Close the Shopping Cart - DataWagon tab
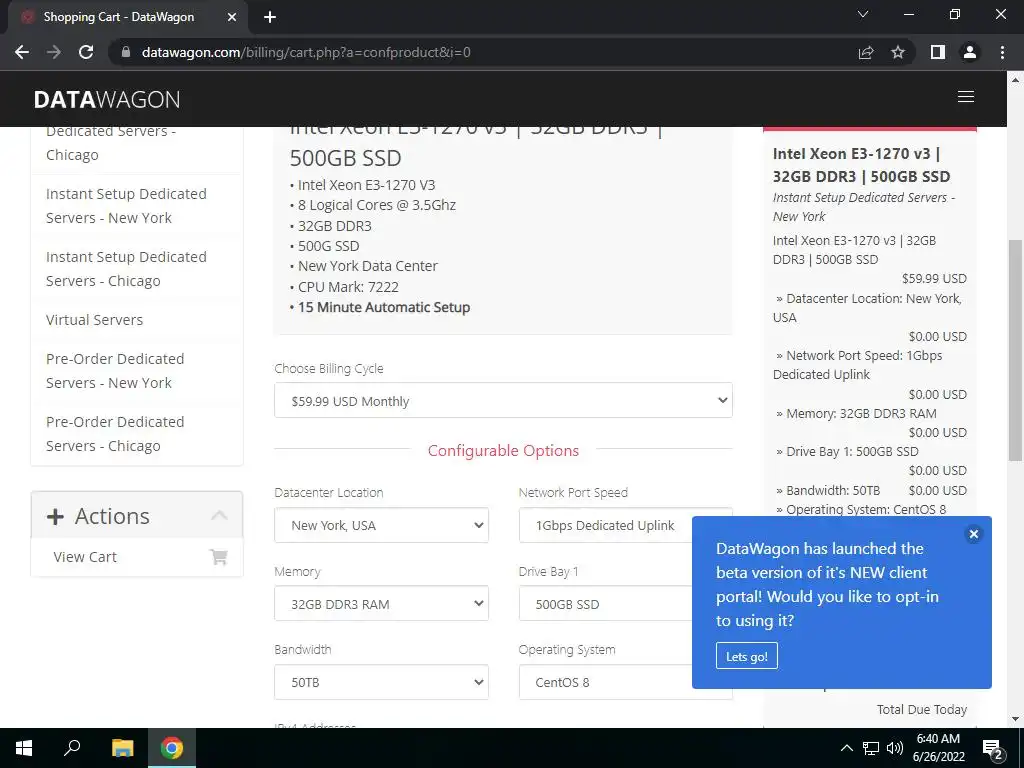 (231, 17)
